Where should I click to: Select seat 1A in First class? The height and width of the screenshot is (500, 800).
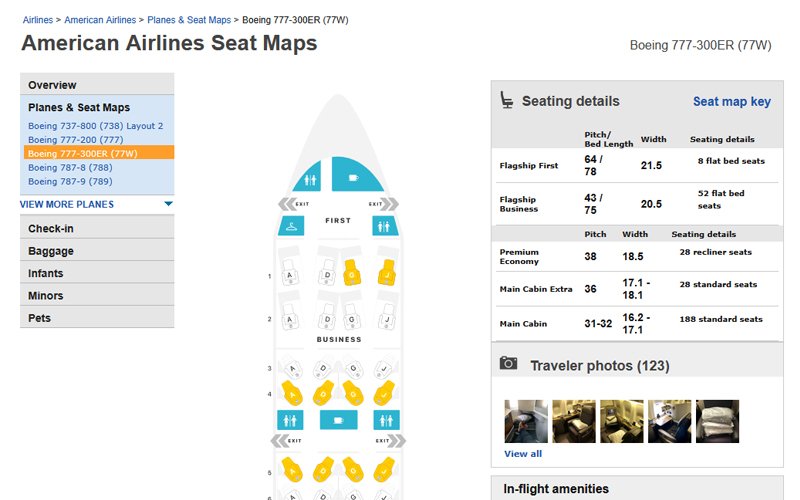coord(291,275)
